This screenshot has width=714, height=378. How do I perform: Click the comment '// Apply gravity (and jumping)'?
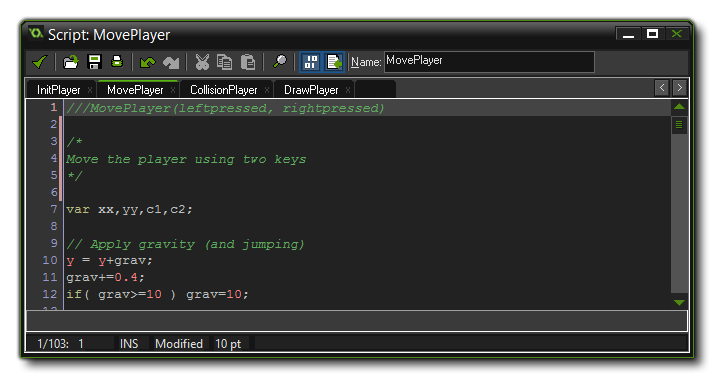tap(185, 244)
